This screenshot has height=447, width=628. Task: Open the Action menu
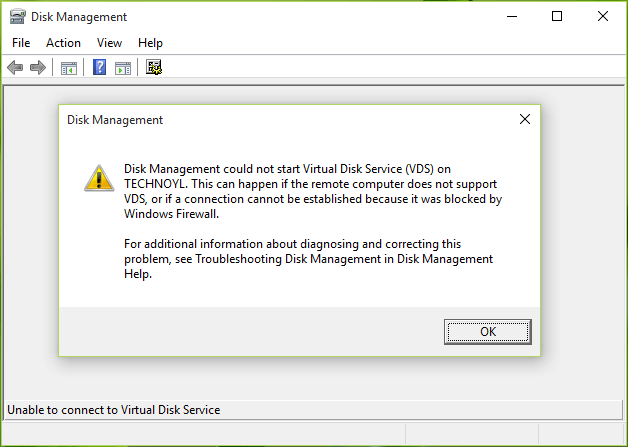click(63, 43)
